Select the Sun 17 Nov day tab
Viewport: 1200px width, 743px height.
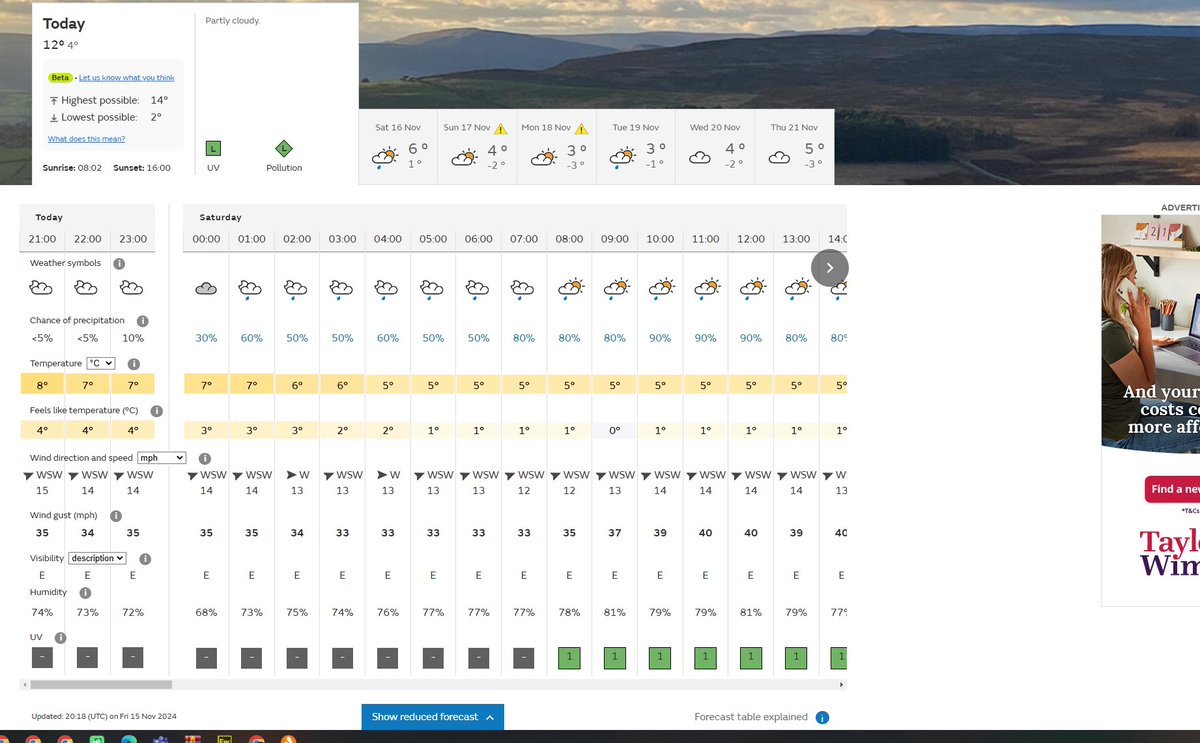478,147
